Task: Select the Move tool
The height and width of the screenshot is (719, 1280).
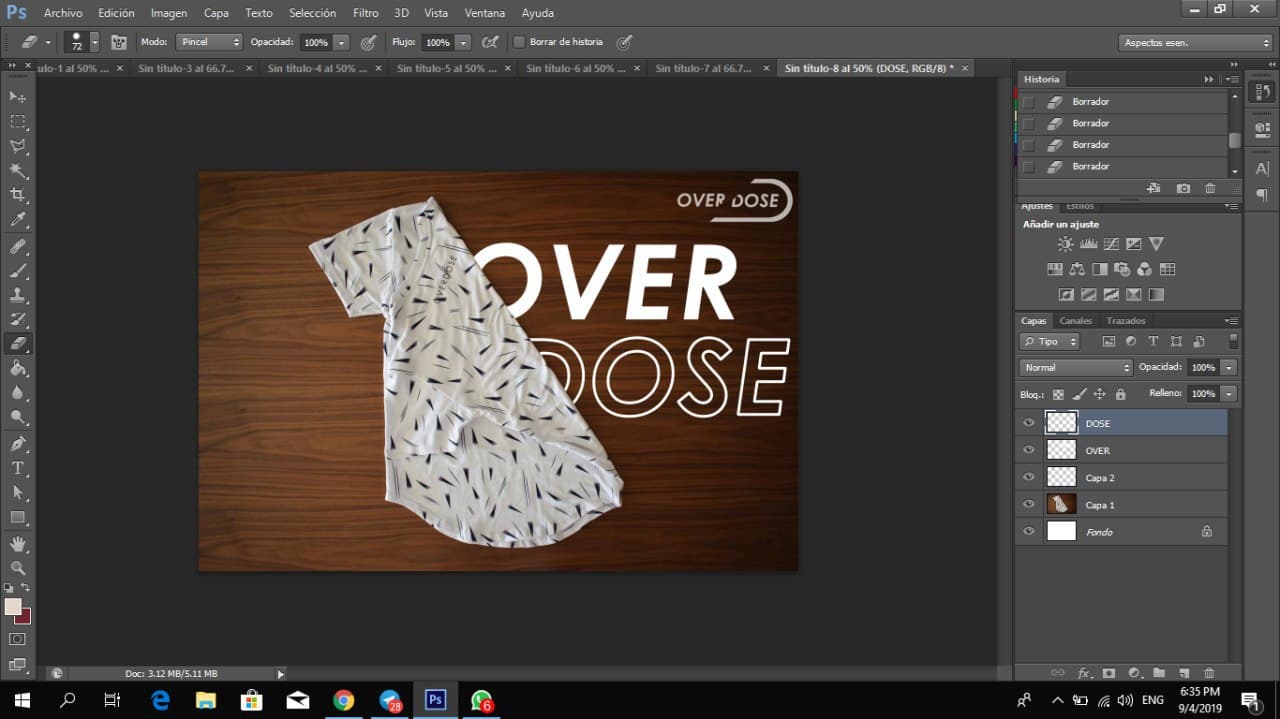Action: [x=18, y=96]
